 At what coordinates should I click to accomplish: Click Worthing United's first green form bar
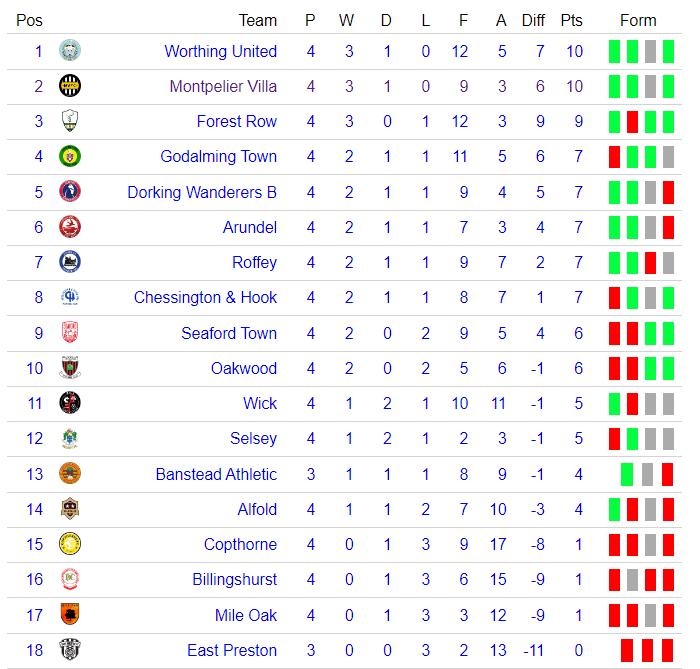pos(614,51)
